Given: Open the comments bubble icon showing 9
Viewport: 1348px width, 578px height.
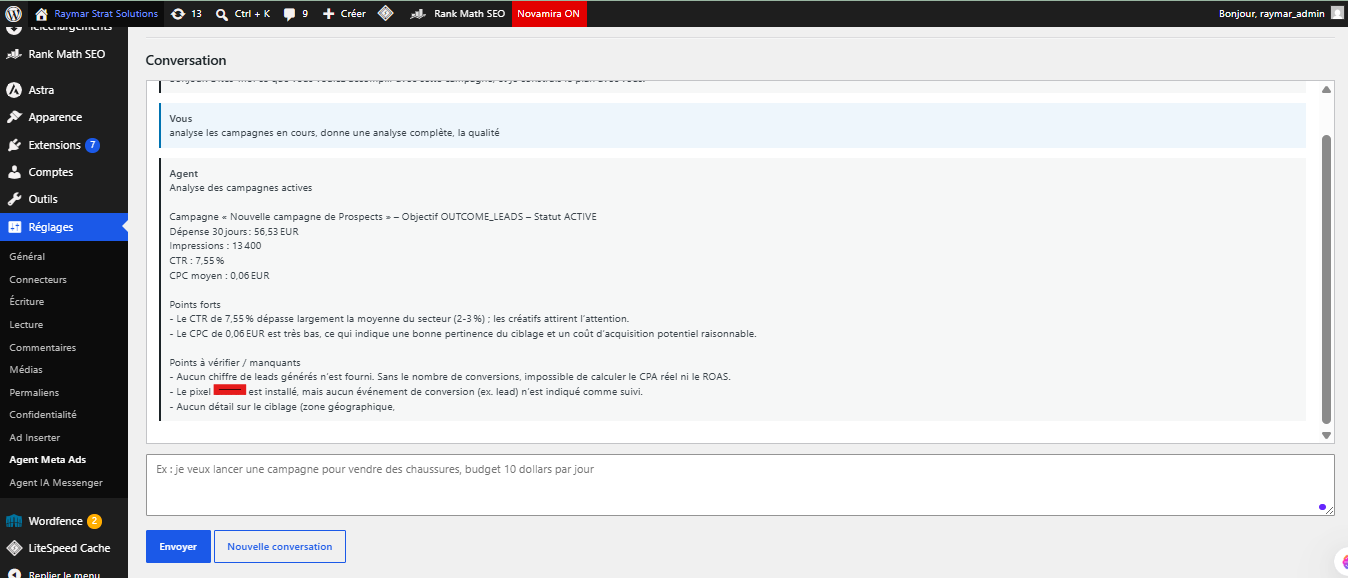Looking at the screenshot, I should (x=290, y=14).
